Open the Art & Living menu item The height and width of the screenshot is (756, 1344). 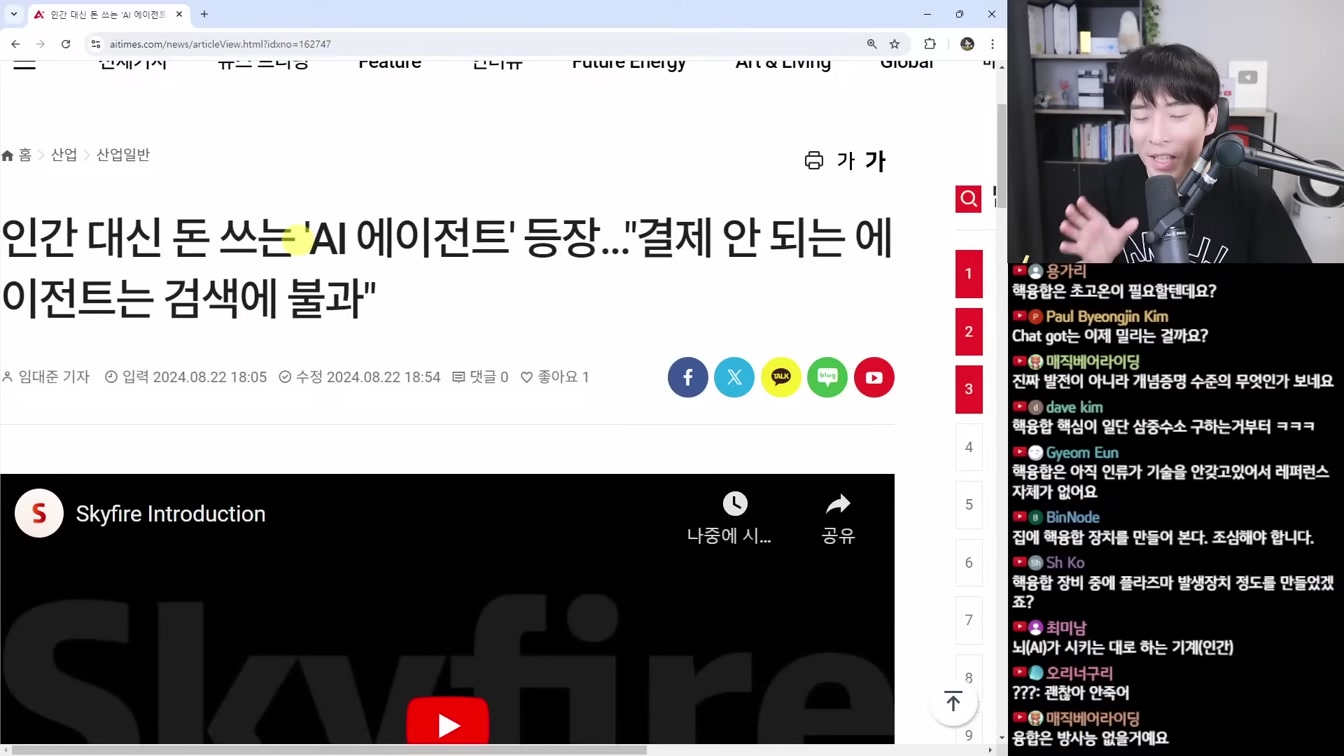tap(783, 64)
